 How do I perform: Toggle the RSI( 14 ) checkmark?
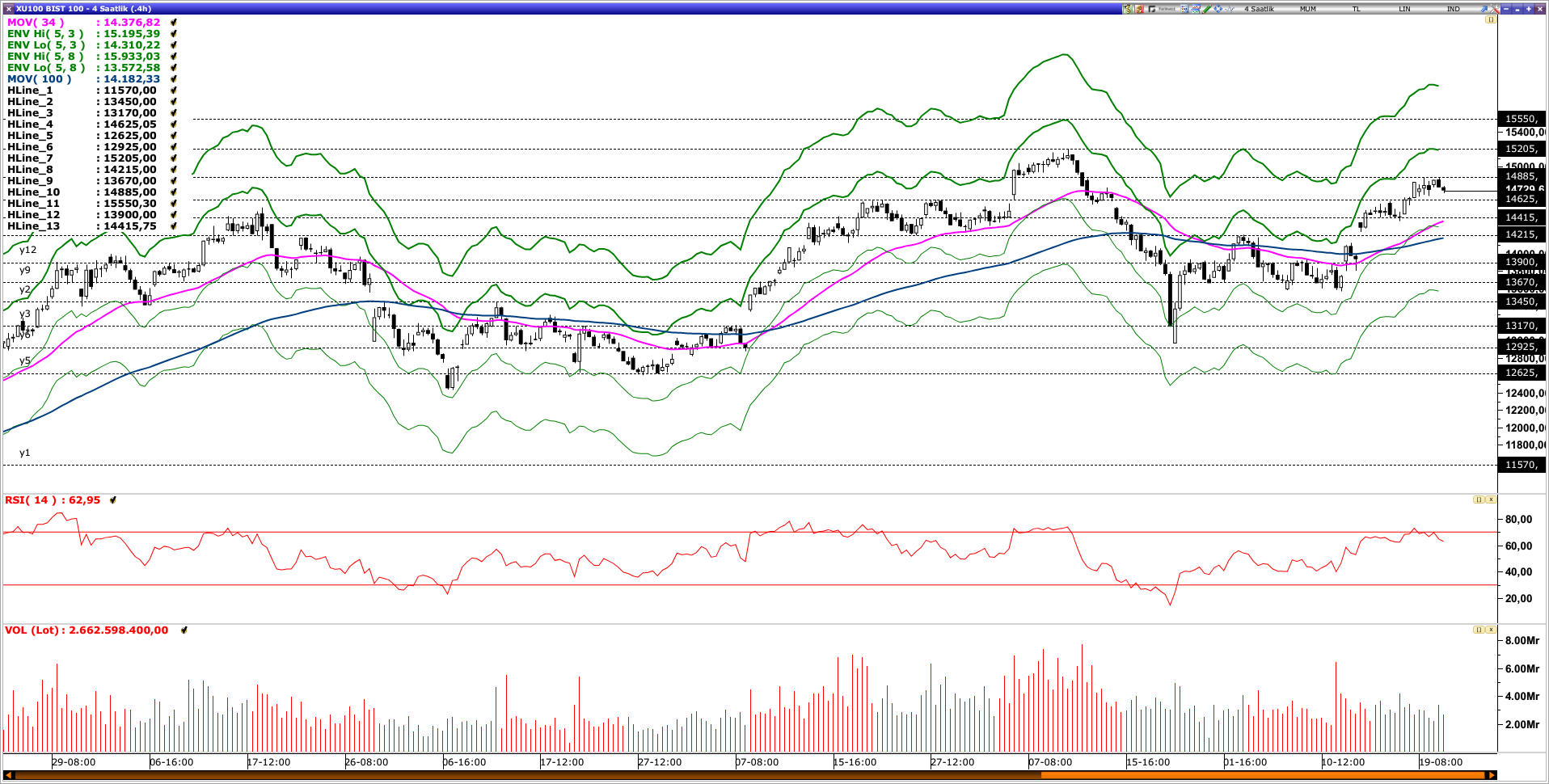tap(113, 500)
